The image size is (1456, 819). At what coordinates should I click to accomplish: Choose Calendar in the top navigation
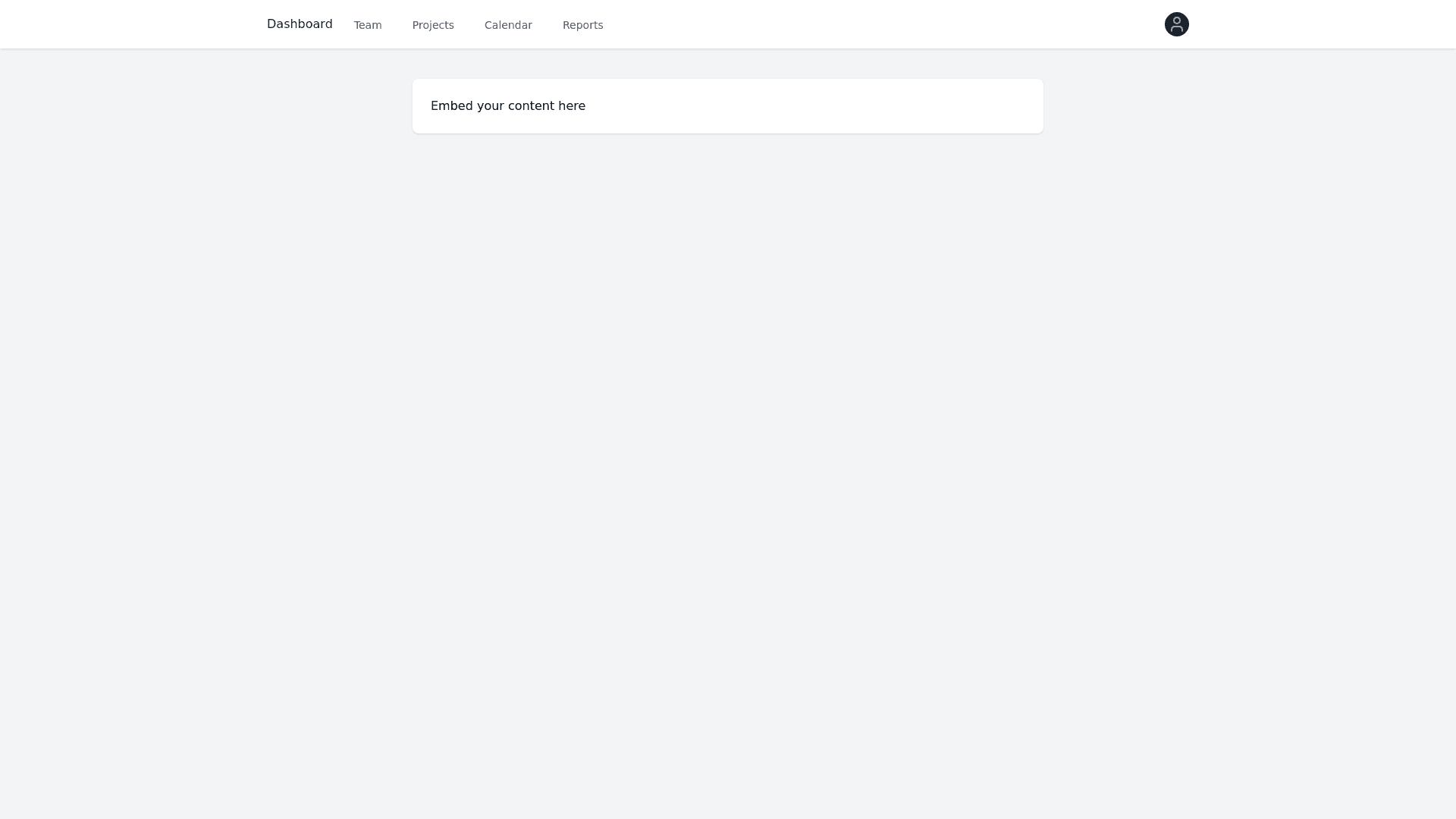pyautogui.click(x=508, y=25)
